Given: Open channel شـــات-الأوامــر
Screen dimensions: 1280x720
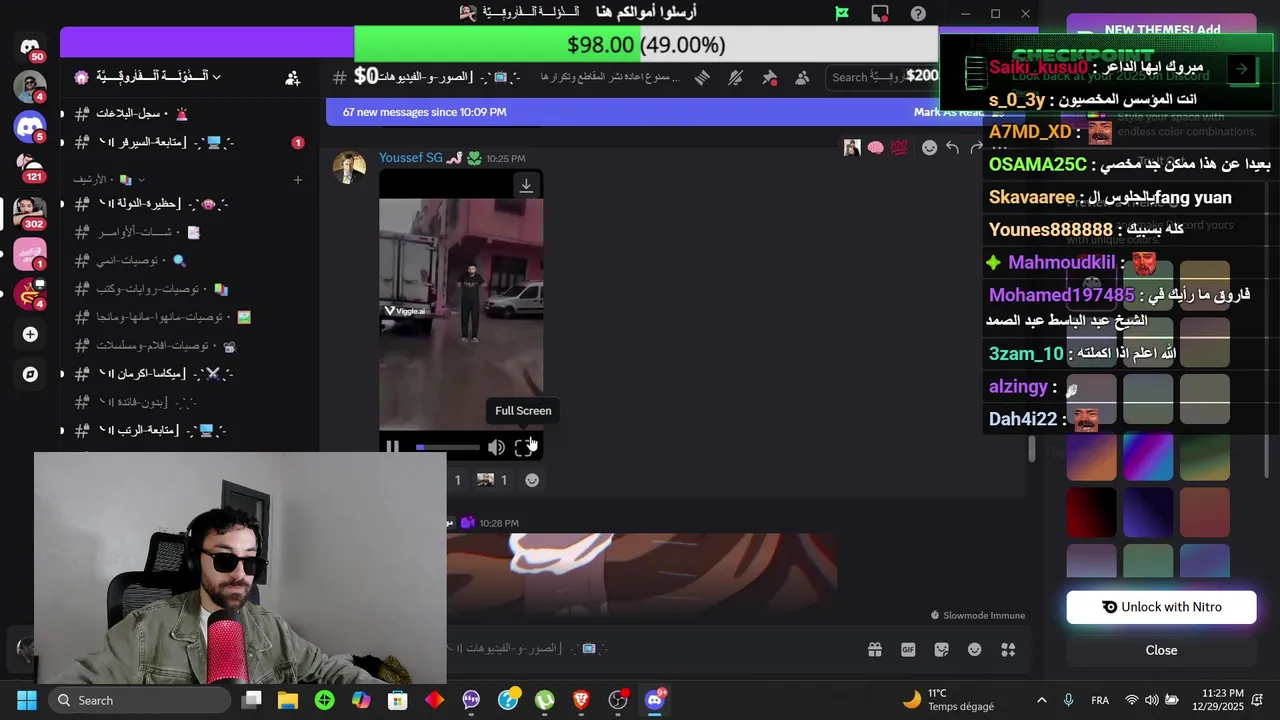Looking at the screenshot, I should pos(188,232).
